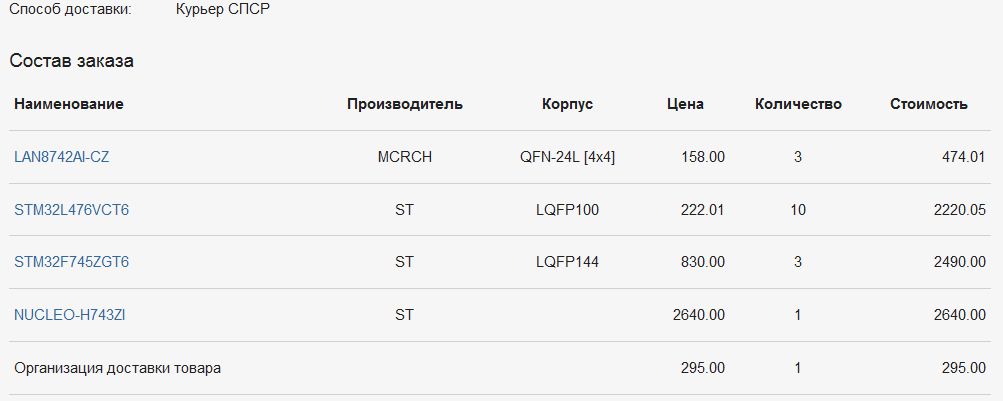Screen dimensions: 1003x401
Task: Click the Курьер СПСР delivery method text
Action: point(223,10)
